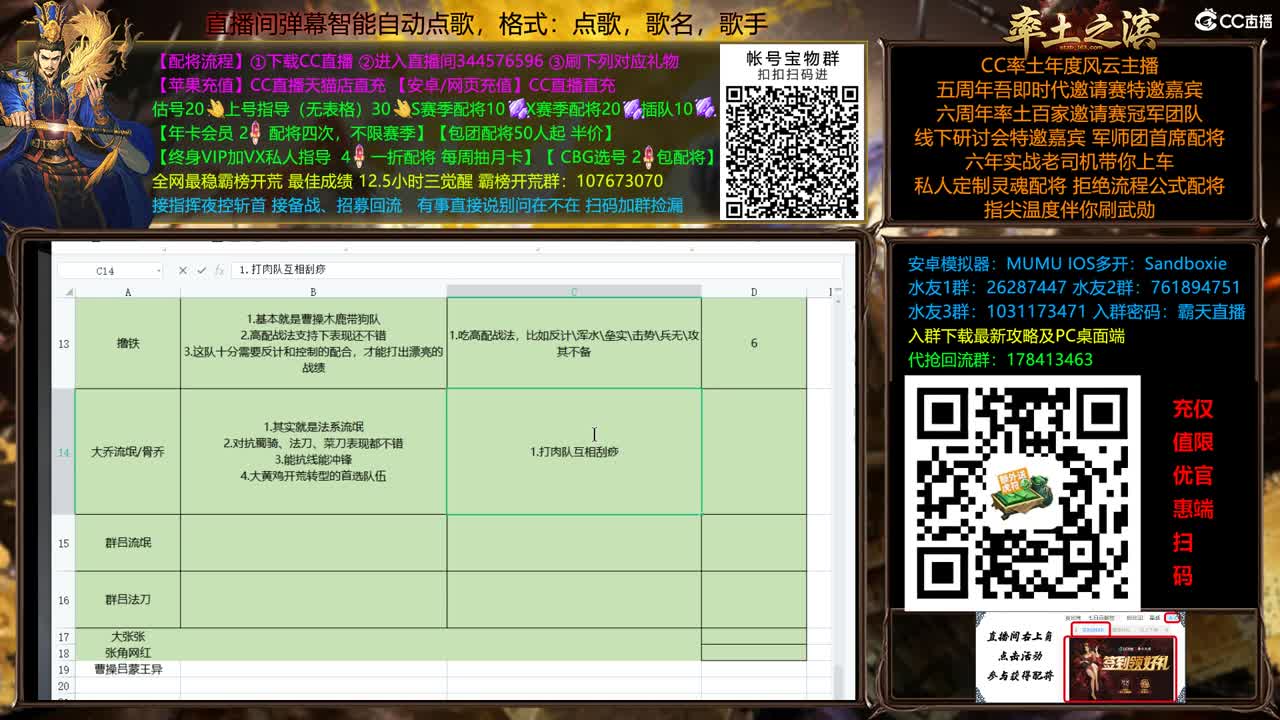Click the text 年卡会员 in the banner
This screenshot has height=720, width=1280.
201,133
